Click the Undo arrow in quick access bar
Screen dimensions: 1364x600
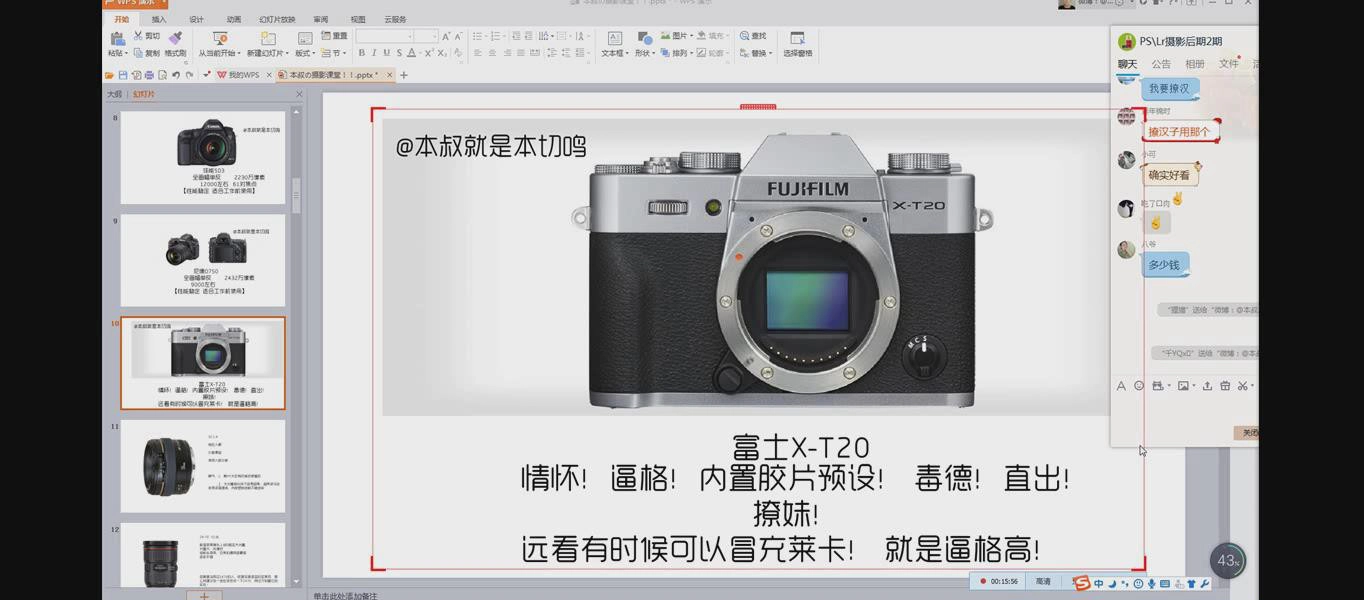pyautogui.click(x=176, y=75)
